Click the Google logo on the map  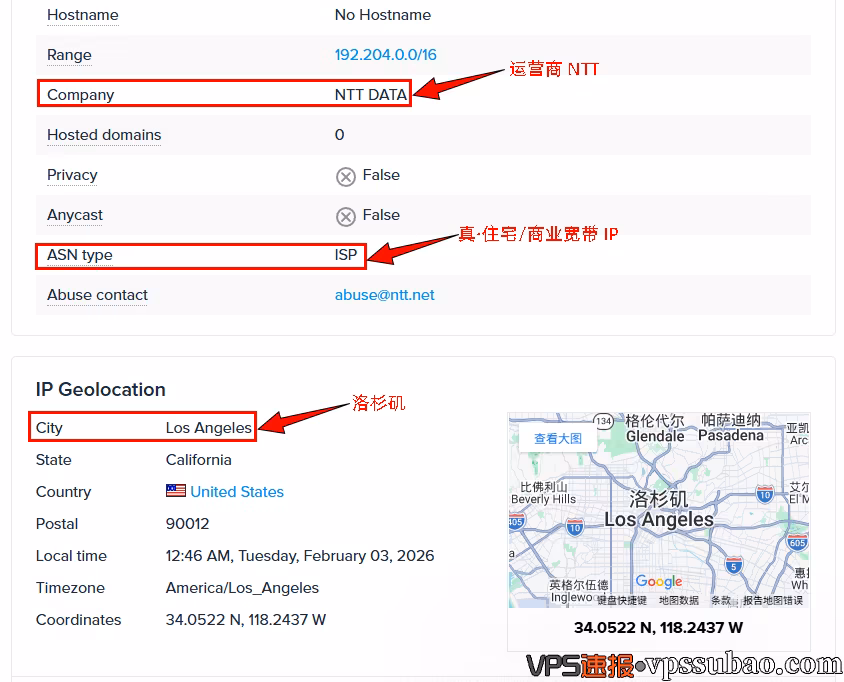[x=658, y=581]
